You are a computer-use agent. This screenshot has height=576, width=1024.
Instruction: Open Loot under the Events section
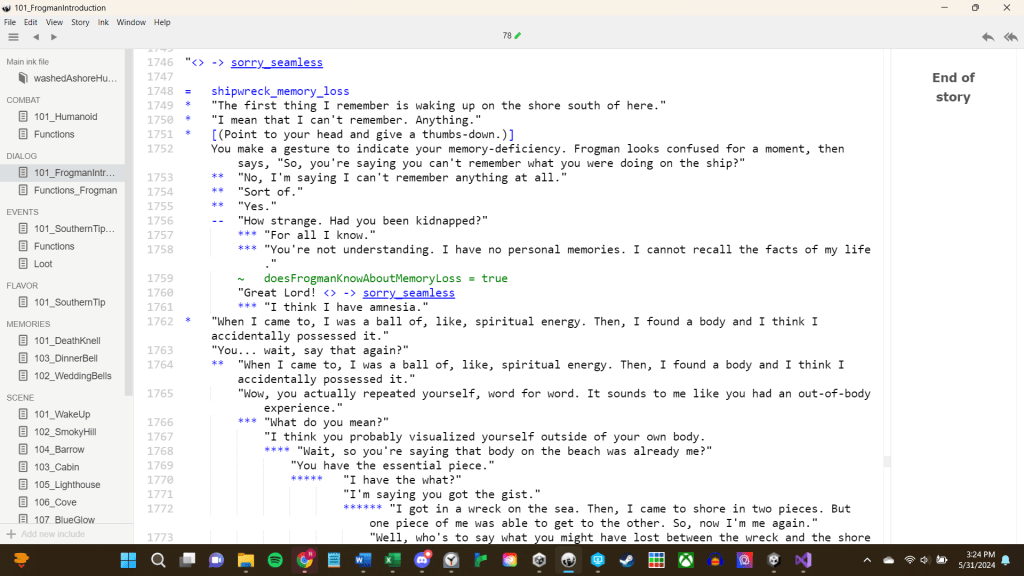pos(45,264)
